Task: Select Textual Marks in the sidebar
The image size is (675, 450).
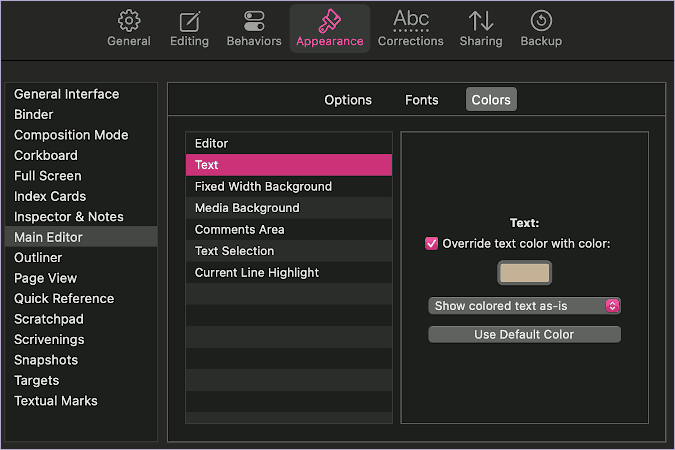Action: pyautogui.click(x=81, y=401)
